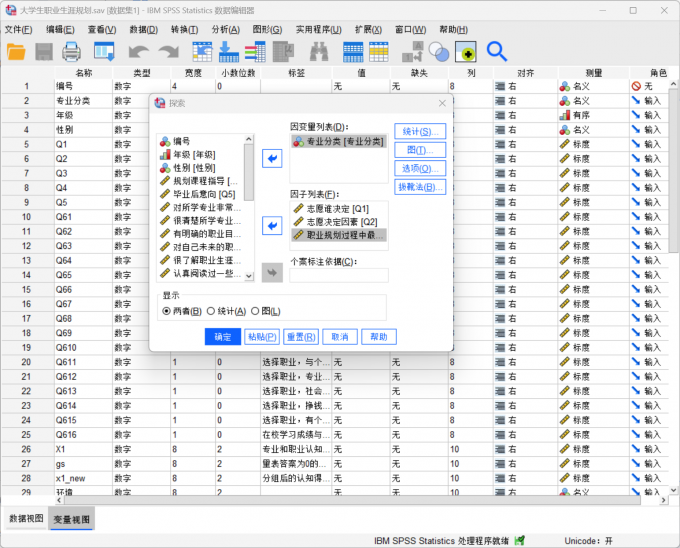Click the 重置(R) button
Viewport: 680px width, 548px height.
click(x=301, y=337)
